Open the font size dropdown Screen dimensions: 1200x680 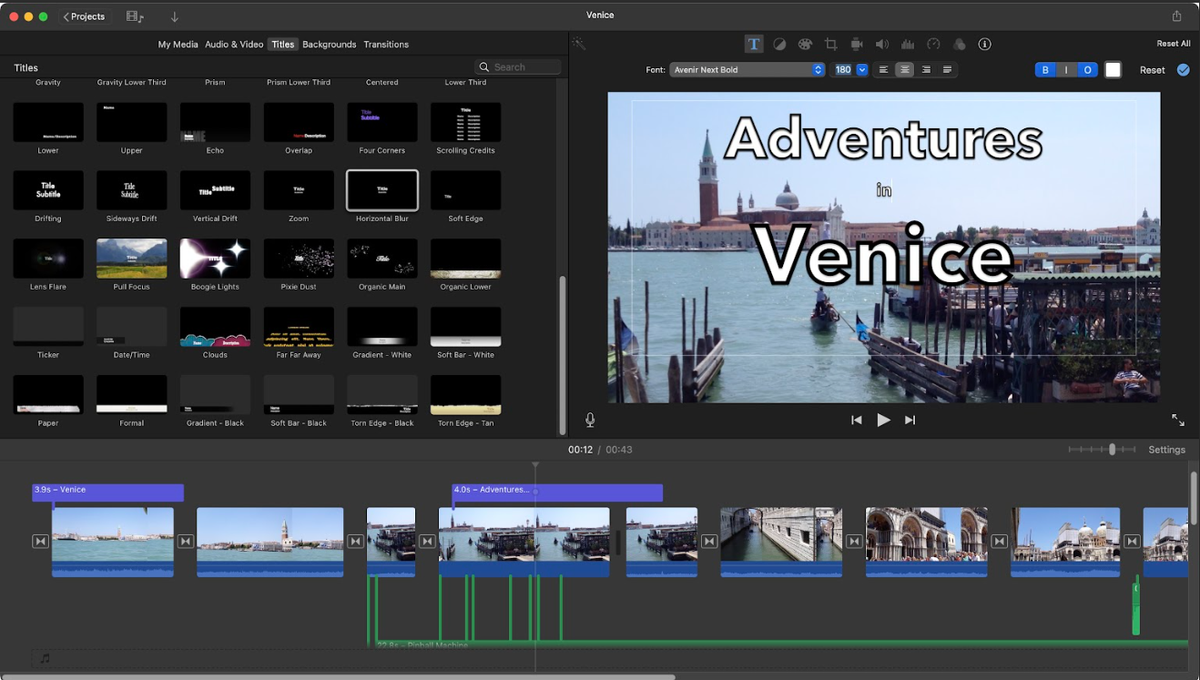pyautogui.click(x=861, y=69)
